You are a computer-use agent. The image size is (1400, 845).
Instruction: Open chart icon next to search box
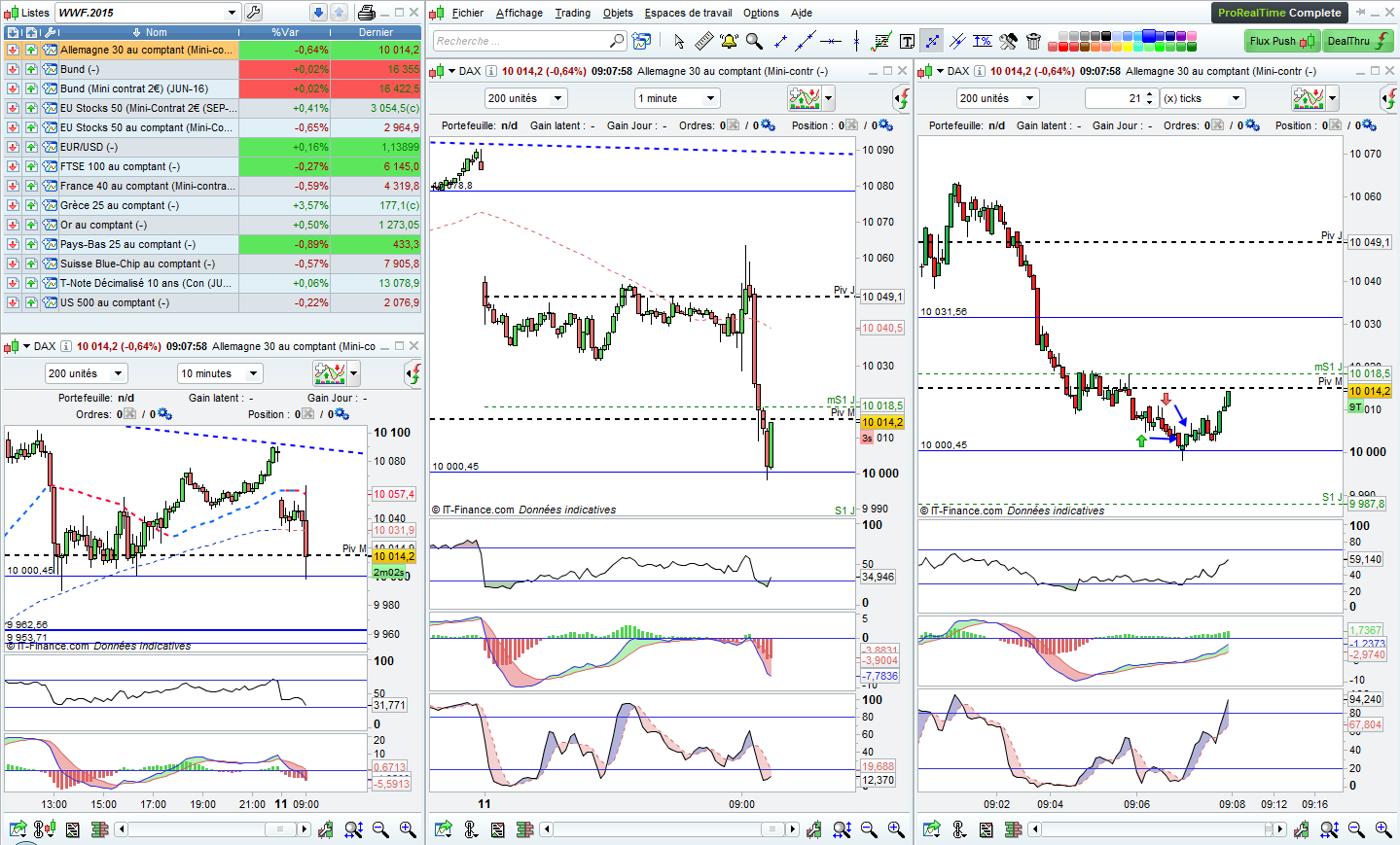641,41
